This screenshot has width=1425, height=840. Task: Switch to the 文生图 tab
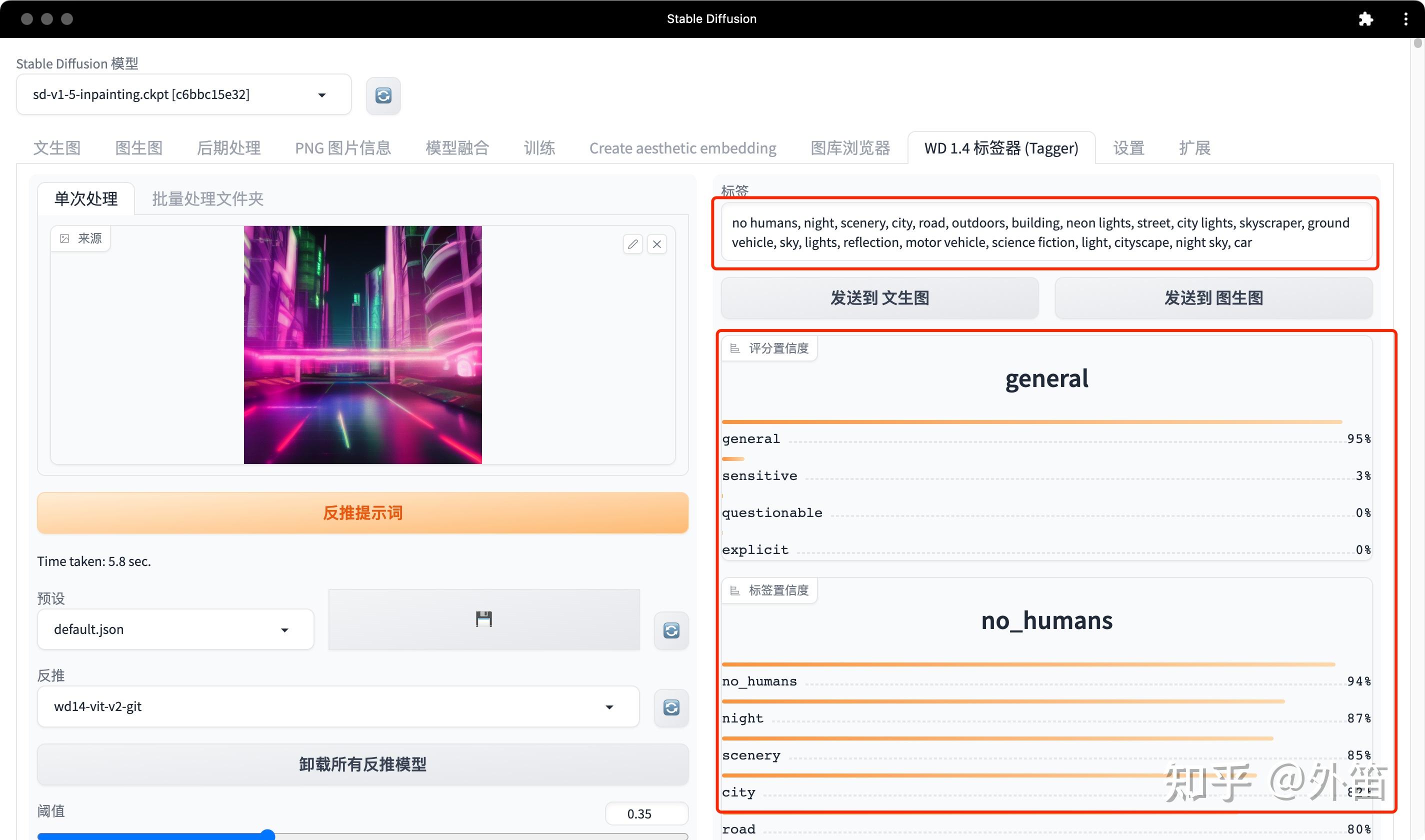[56, 147]
